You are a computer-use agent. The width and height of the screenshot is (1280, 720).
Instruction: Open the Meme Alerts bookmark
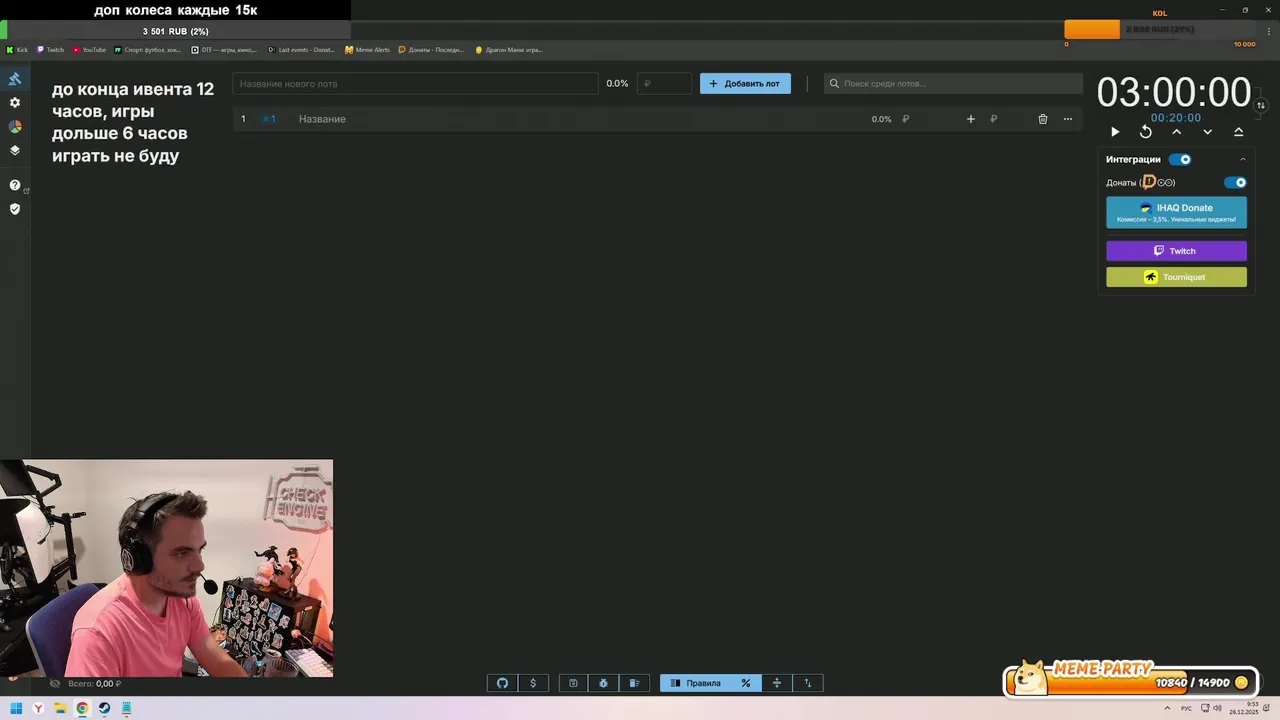coord(367,49)
